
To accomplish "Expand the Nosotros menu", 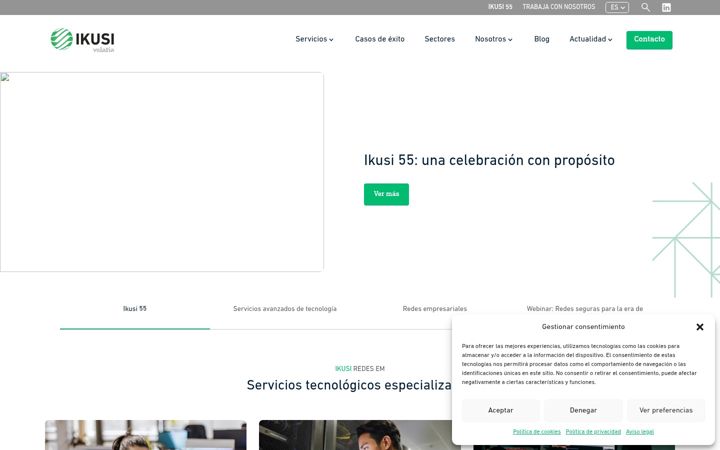I will 494,39.
